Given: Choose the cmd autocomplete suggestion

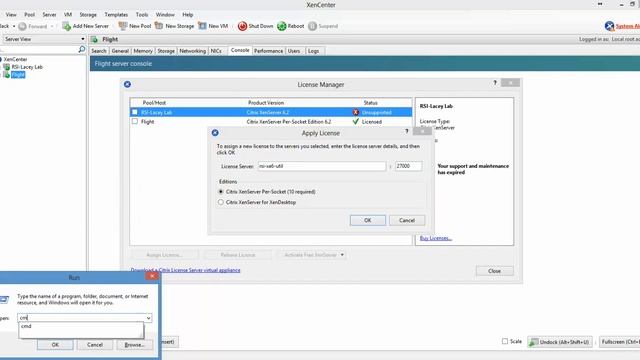Looking at the screenshot, I should (x=81, y=327).
